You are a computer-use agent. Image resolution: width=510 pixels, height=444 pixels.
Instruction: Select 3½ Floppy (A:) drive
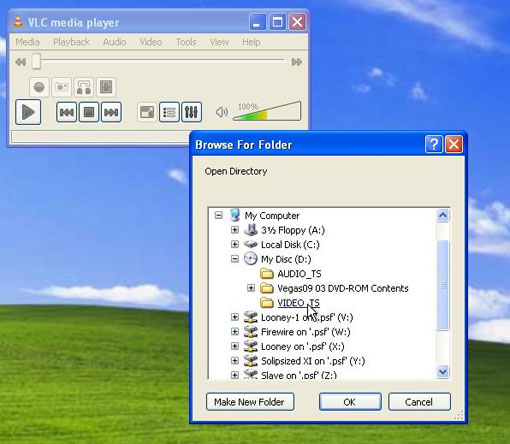pos(293,230)
